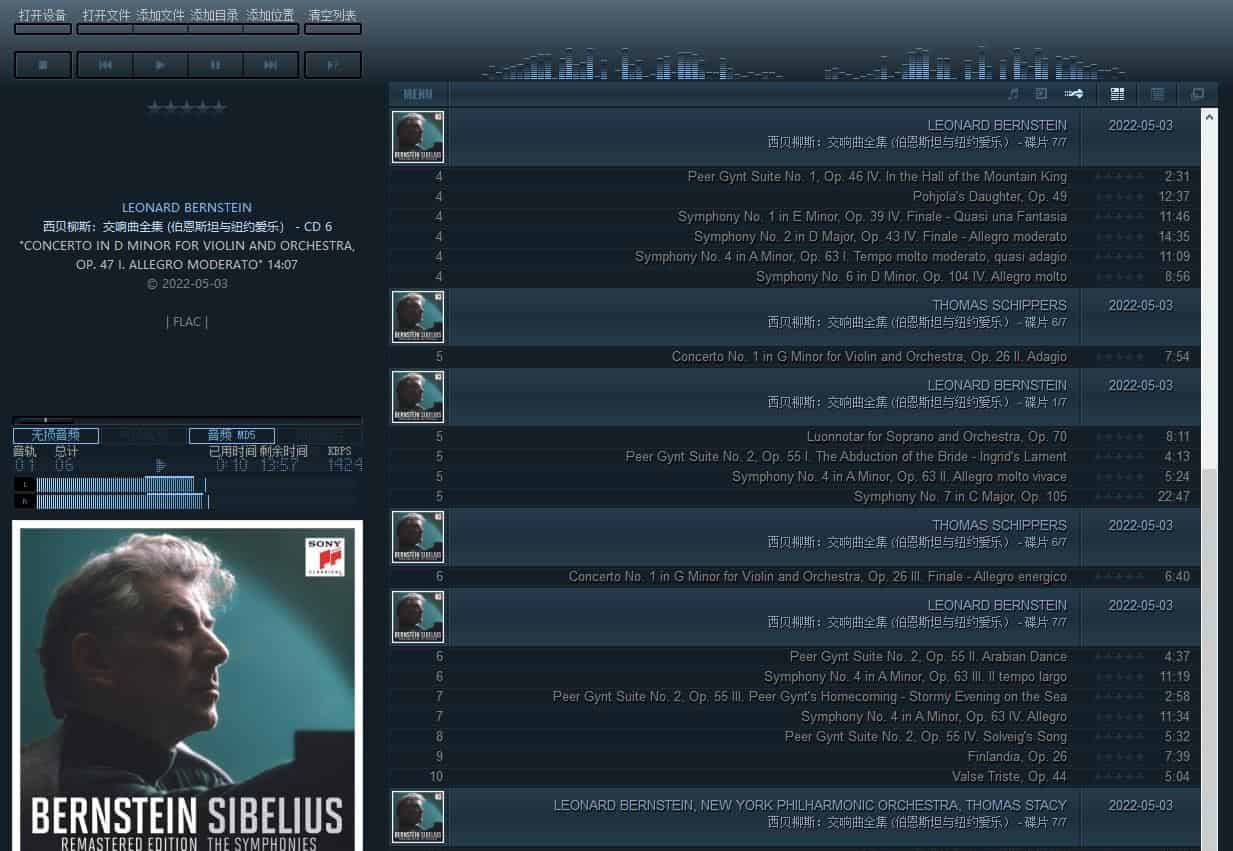Screen dimensions: 1233x851
Task: Click the cover thumbnail of the 碟片 1/7 group
Action: (418, 397)
